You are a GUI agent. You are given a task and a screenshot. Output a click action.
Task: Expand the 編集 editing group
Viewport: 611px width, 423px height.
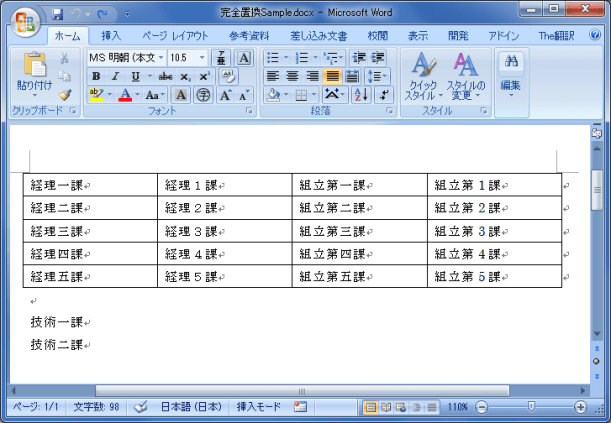pyautogui.click(x=510, y=80)
